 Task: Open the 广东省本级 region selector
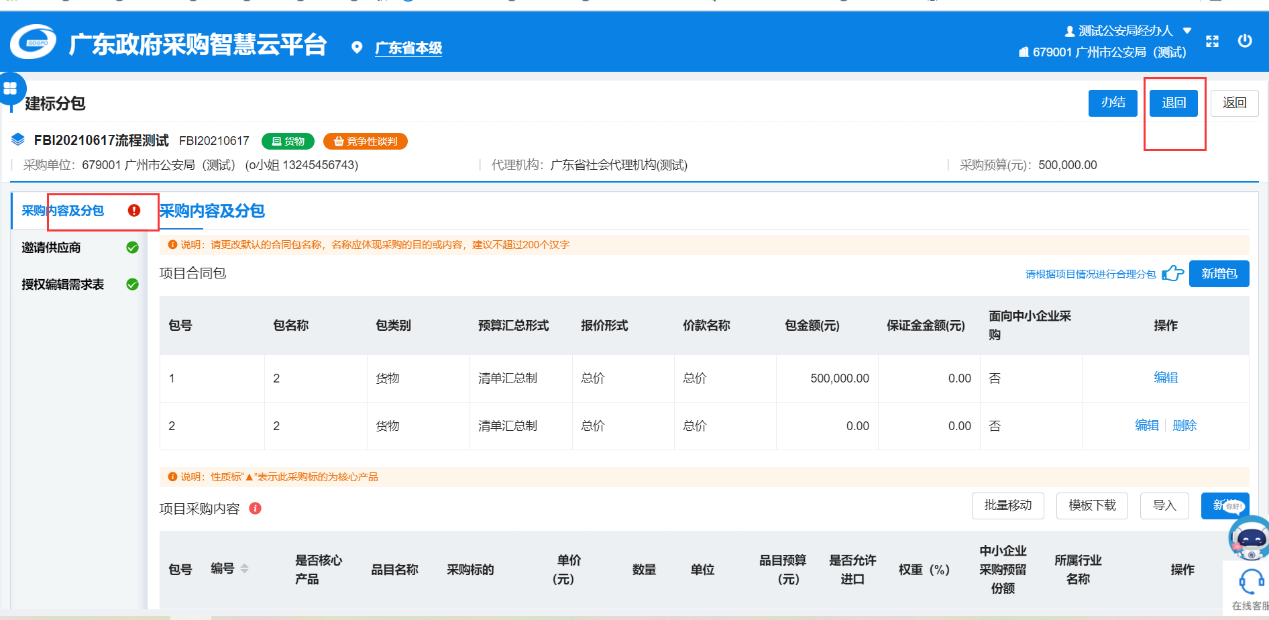point(408,48)
